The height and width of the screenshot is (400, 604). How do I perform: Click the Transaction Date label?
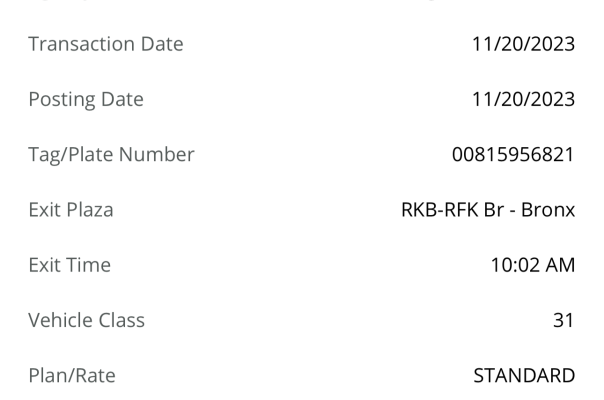(106, 44)
